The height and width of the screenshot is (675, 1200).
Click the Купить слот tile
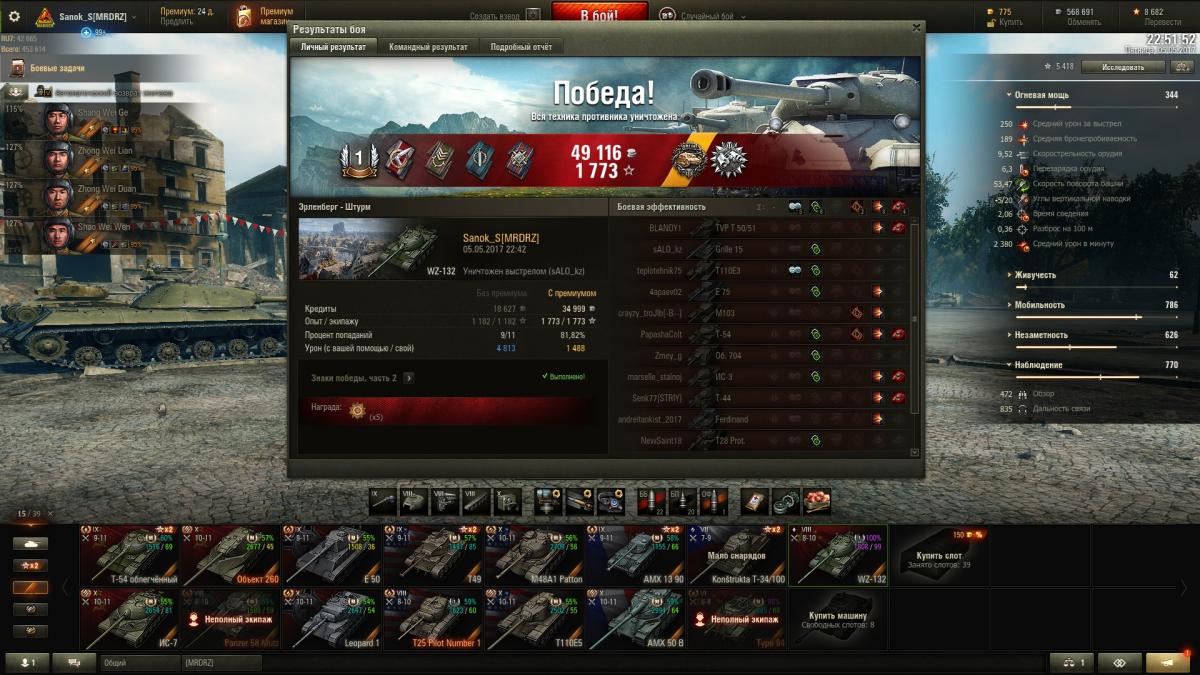point(939,556)
